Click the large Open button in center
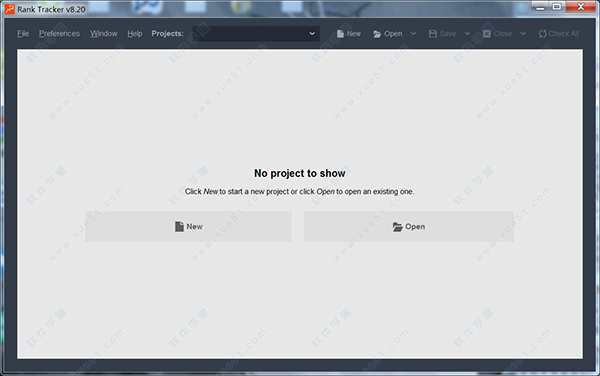600x376 pixels. pyautogui.click(x=409, y=226)
